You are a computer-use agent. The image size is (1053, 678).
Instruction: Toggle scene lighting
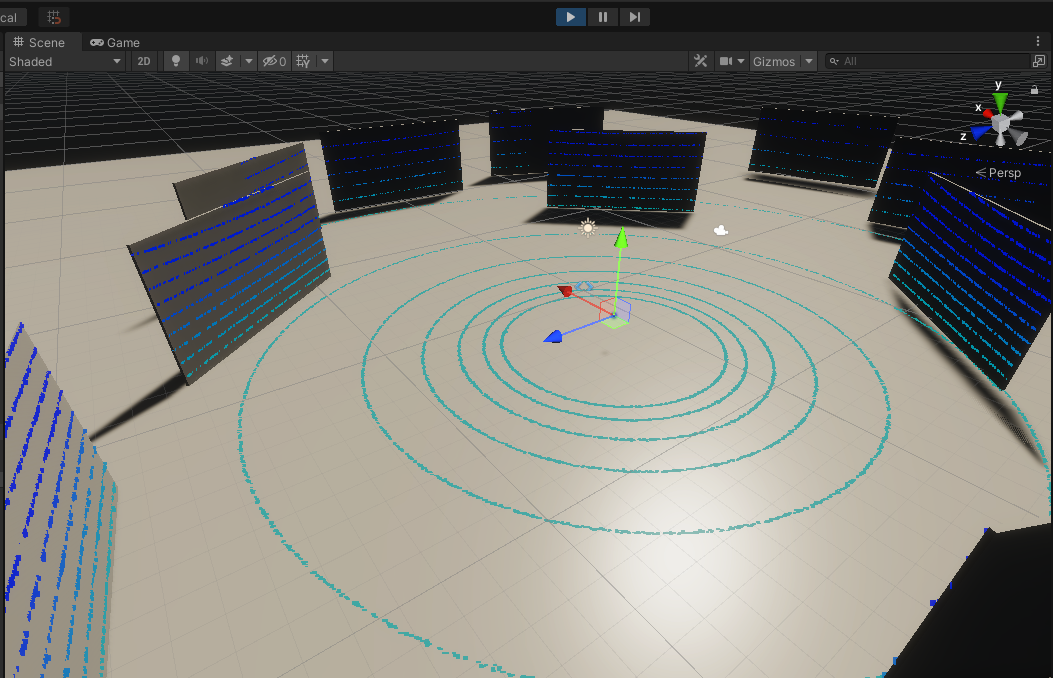point(175,61)
